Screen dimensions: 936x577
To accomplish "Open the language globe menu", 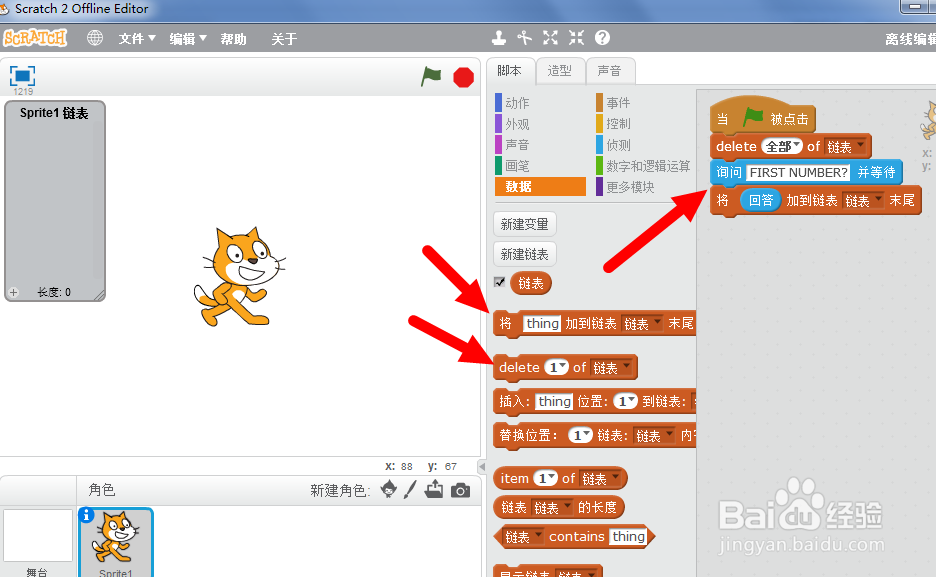I will 94,38.
